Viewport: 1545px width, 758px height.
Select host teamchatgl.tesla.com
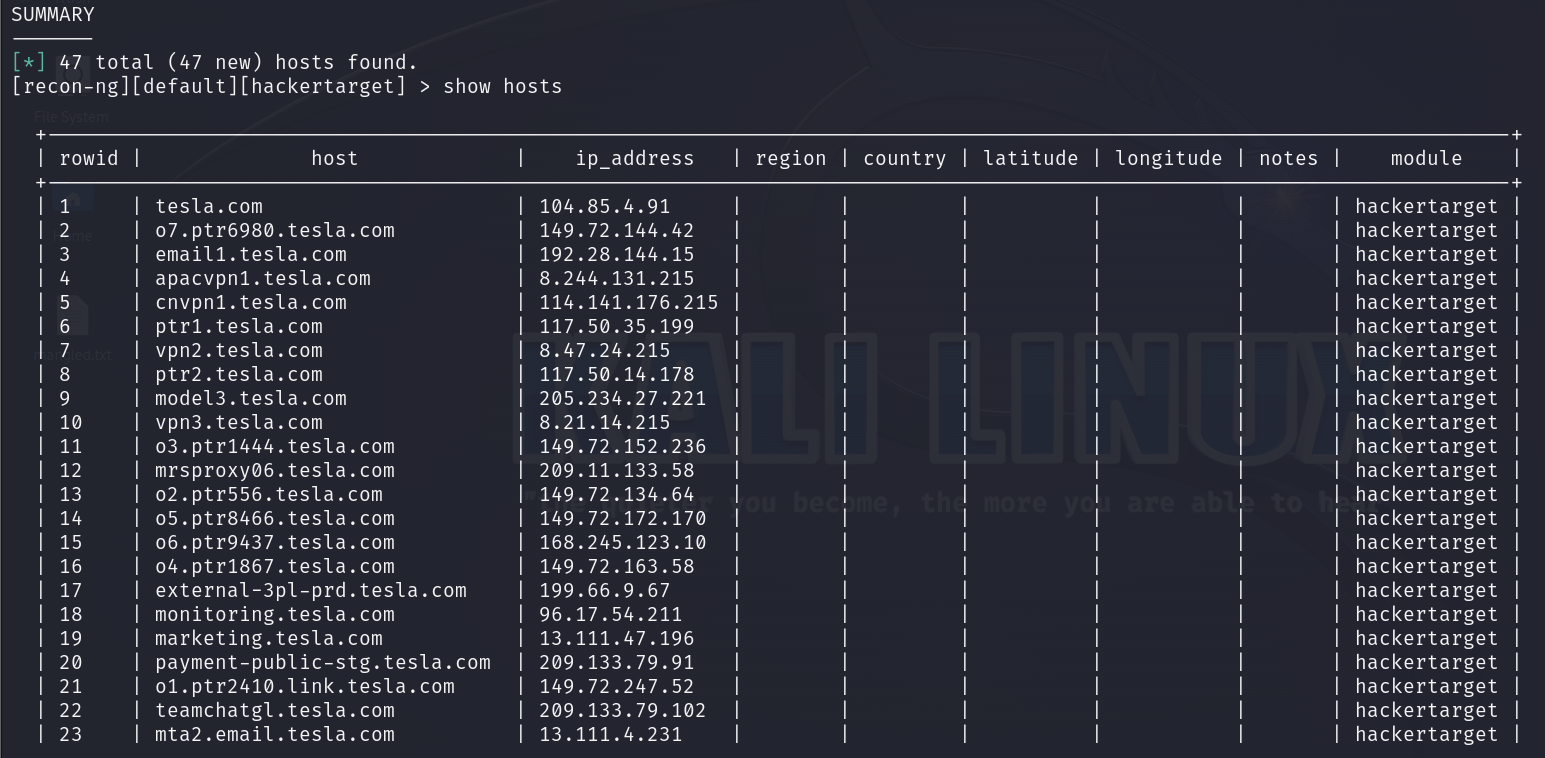(x=275, y=710)
